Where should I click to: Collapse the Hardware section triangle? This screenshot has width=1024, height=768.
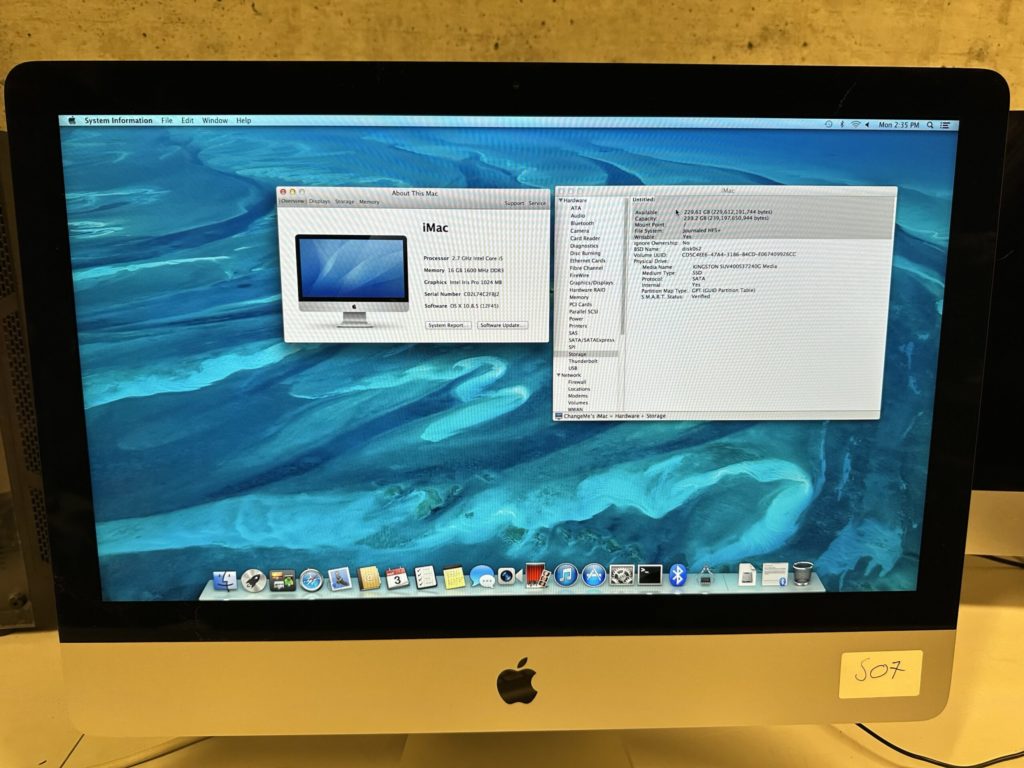(x=560, y=200)
